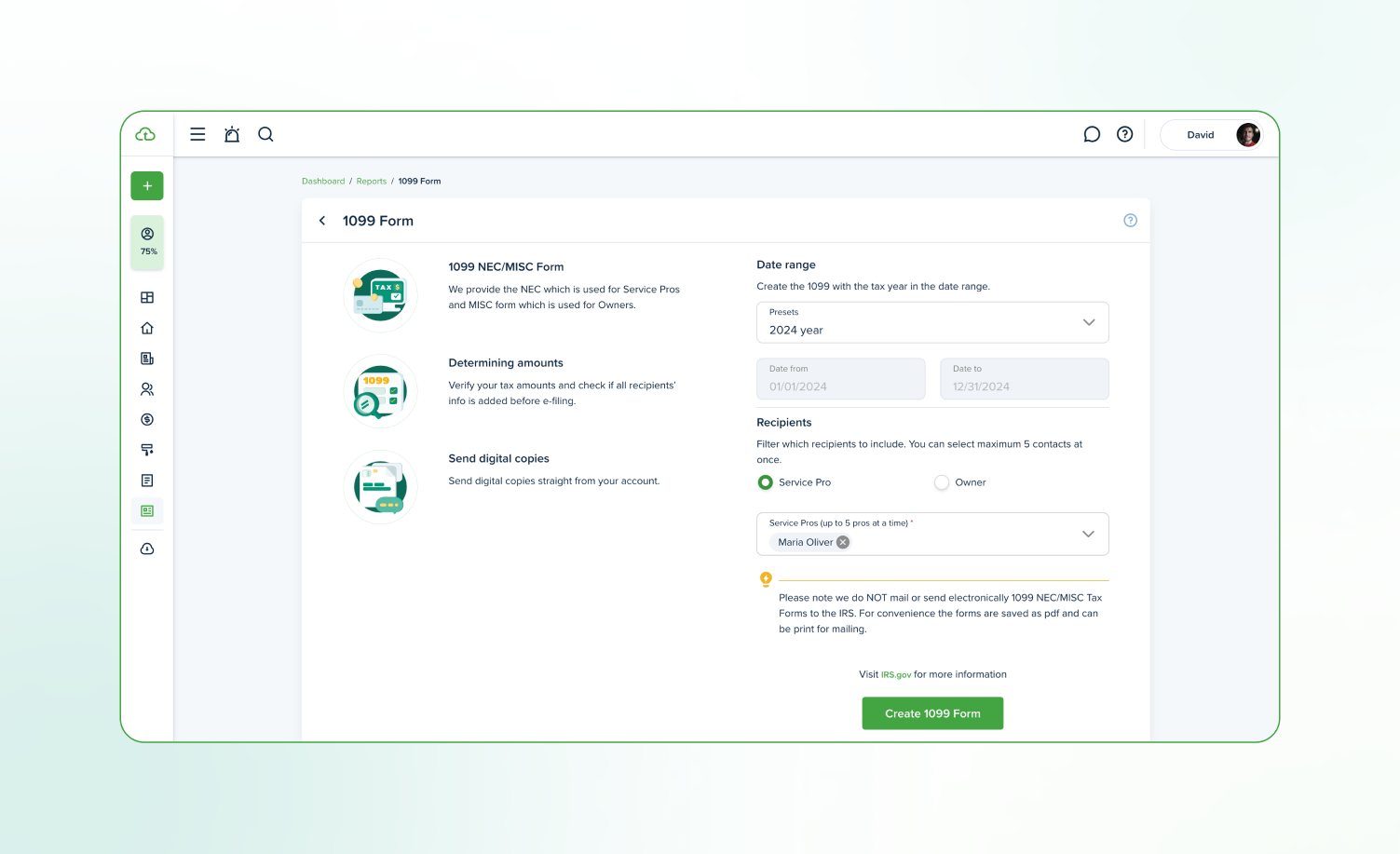Click the 75% profile completion indicator
1400x854 pixels.
pos(147,242)
